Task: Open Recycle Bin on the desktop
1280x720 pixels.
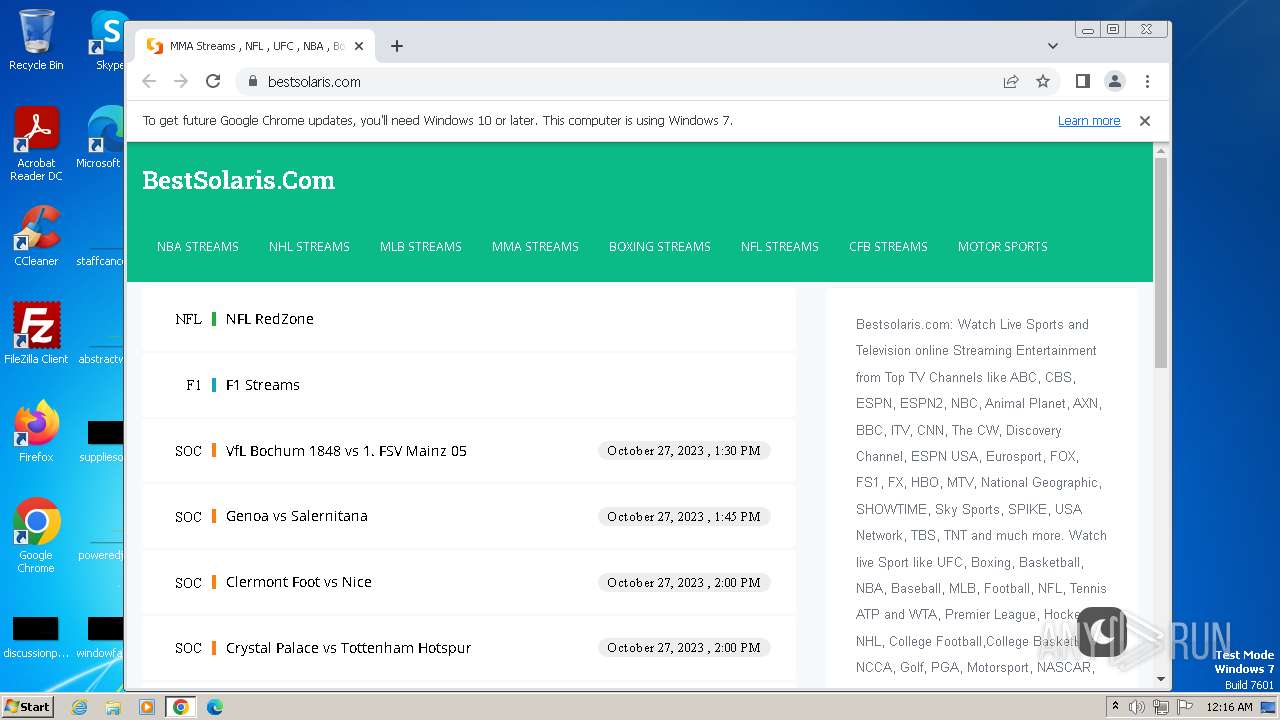Action: (36, 40)
